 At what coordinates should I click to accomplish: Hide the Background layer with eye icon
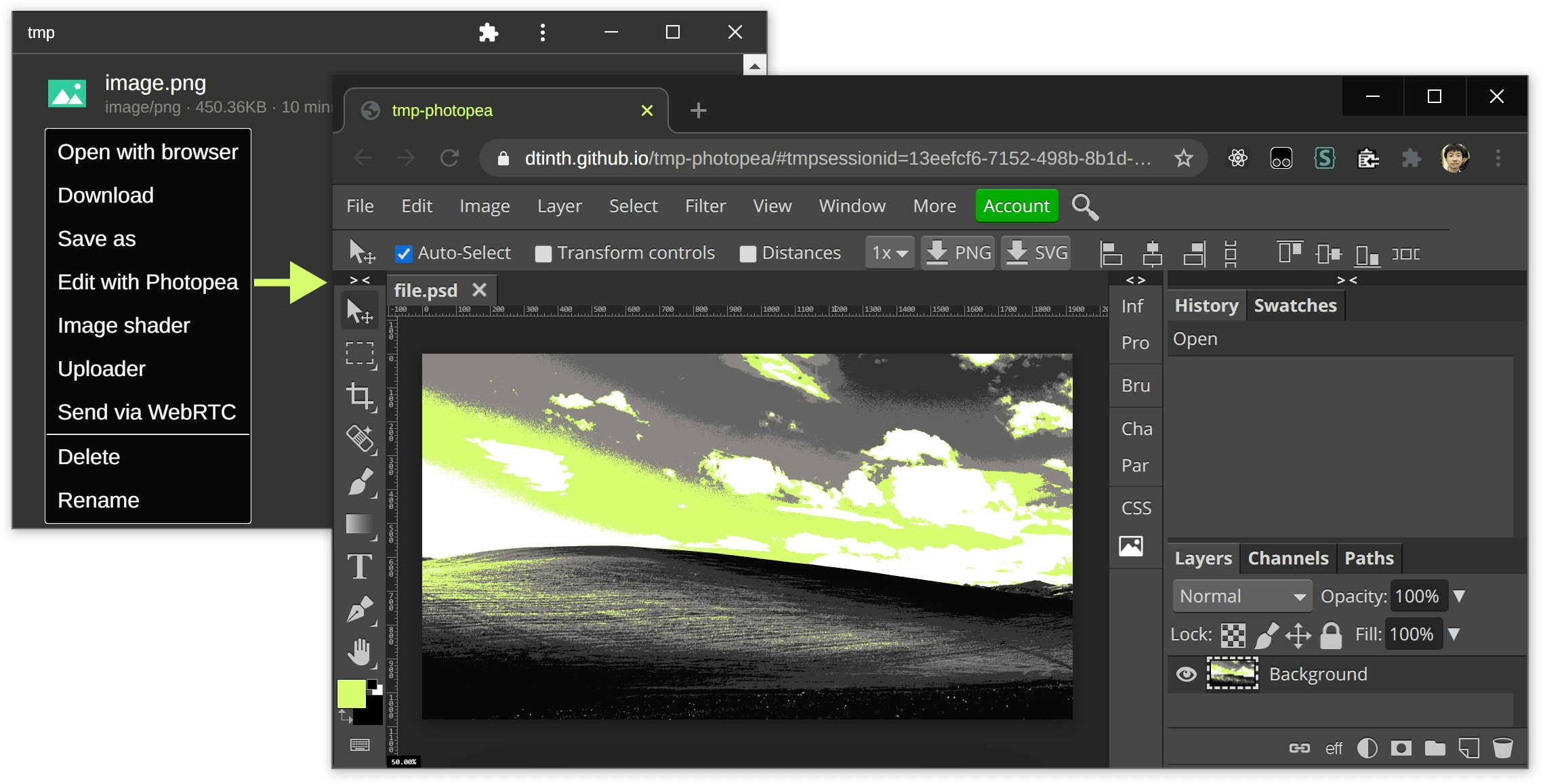click(1186, 674)
